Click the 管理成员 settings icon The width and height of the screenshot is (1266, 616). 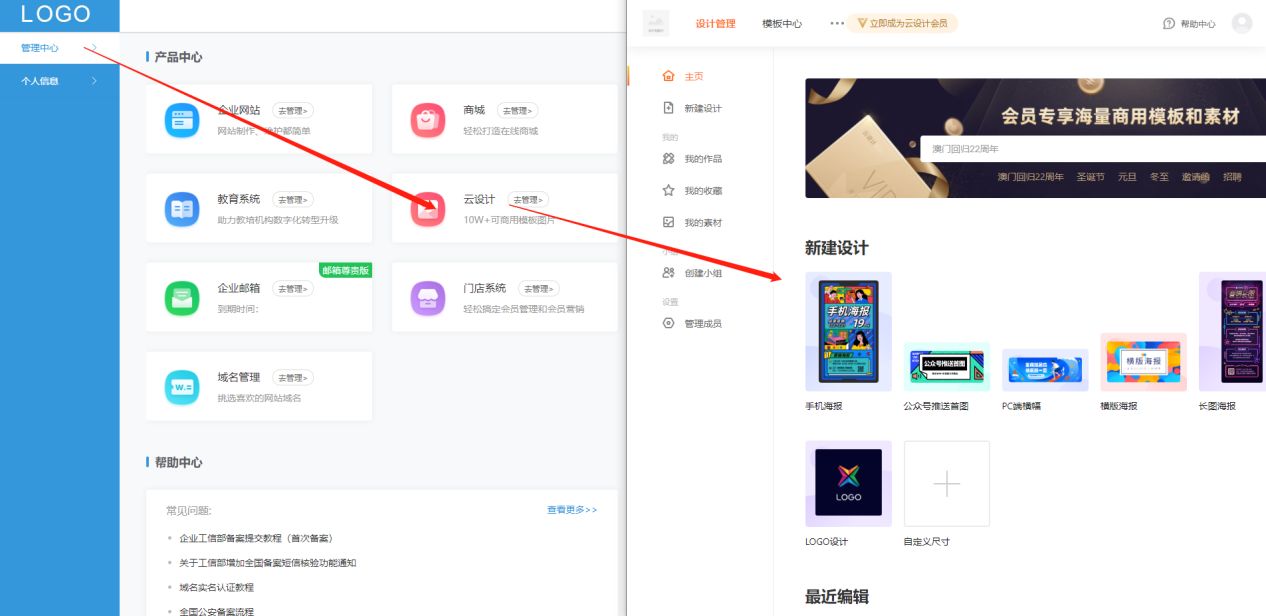click(x=669, y=323)
